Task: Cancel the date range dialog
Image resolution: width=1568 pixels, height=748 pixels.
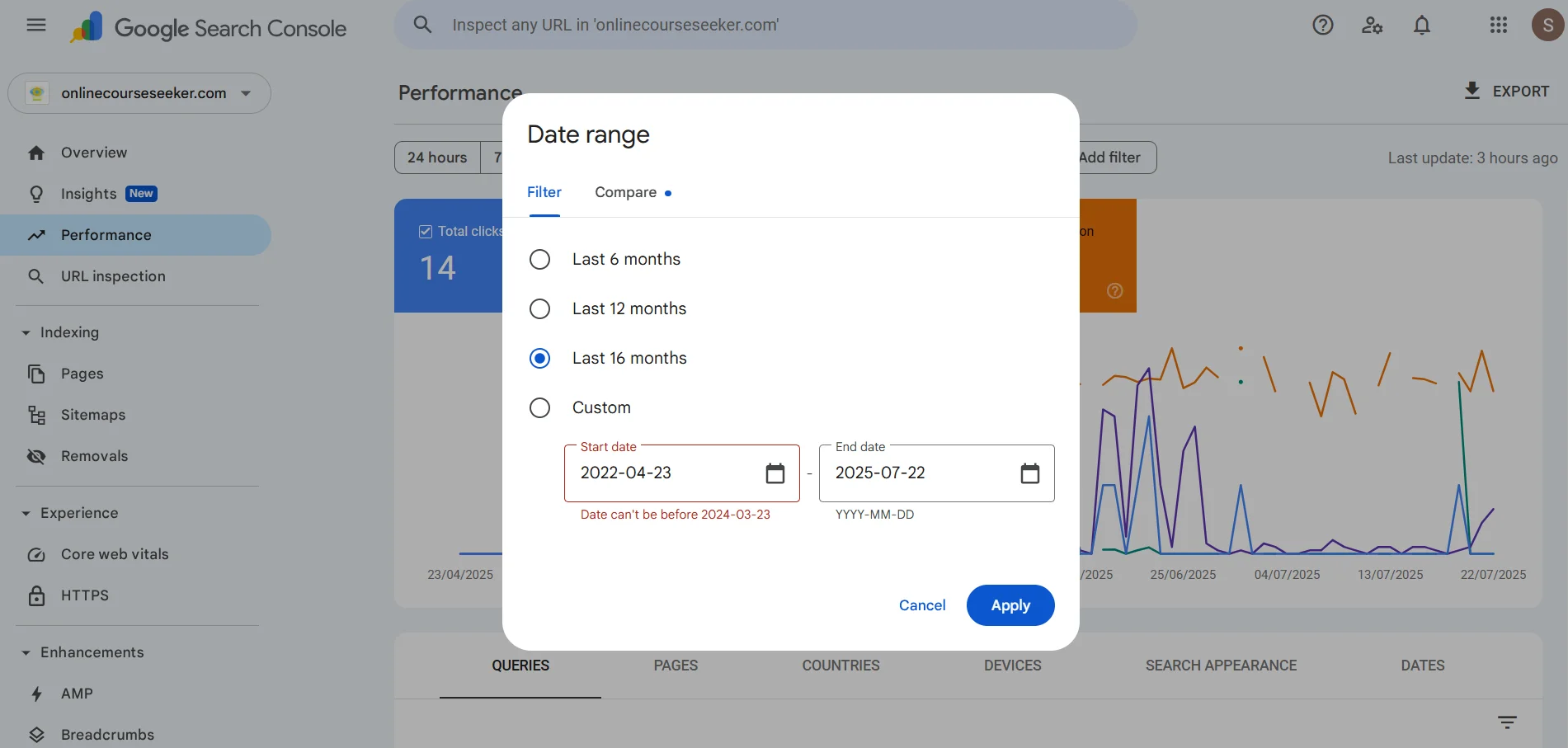Action: [921, 605]
